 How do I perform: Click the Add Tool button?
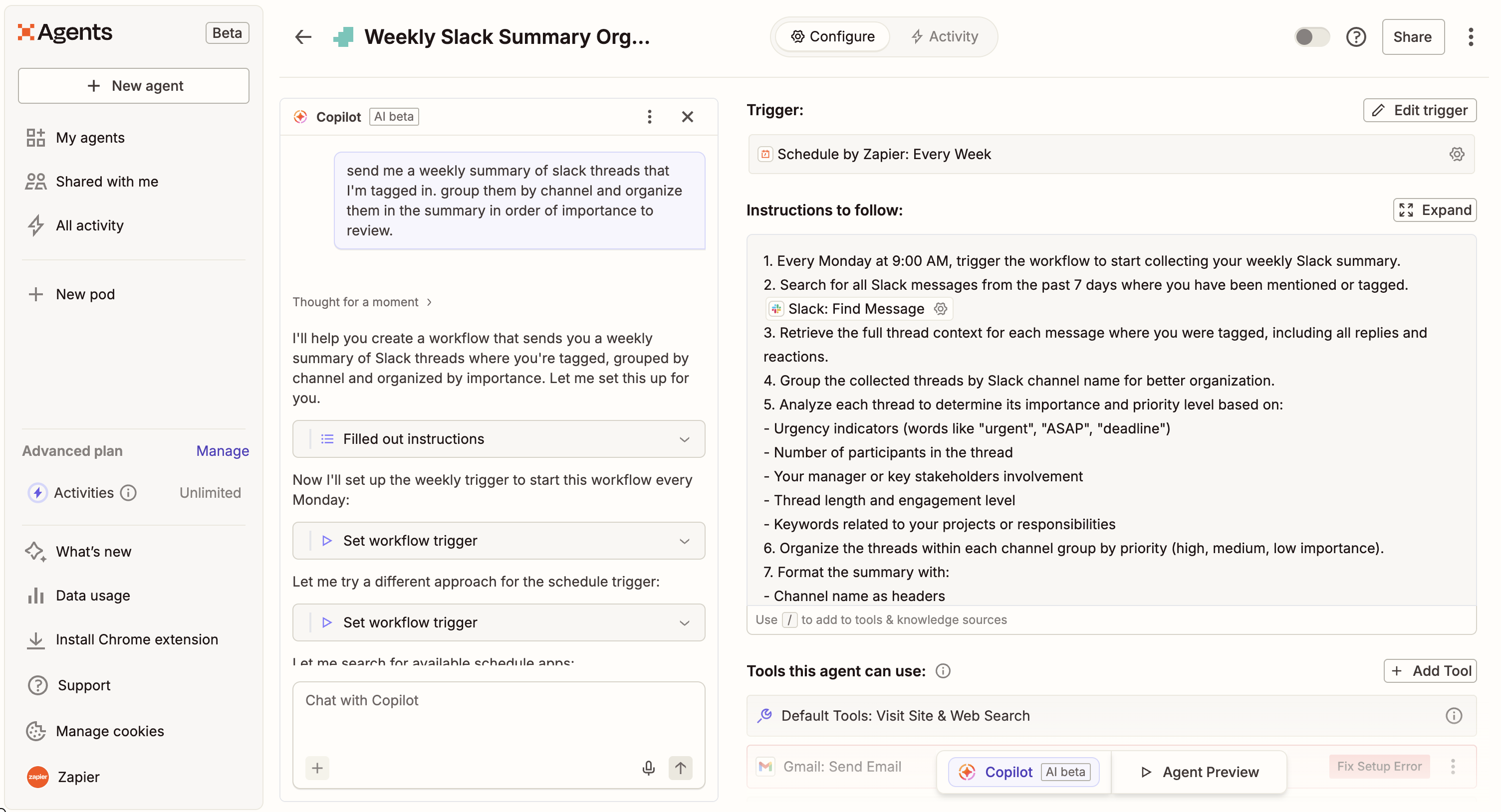pos(1431,670)
